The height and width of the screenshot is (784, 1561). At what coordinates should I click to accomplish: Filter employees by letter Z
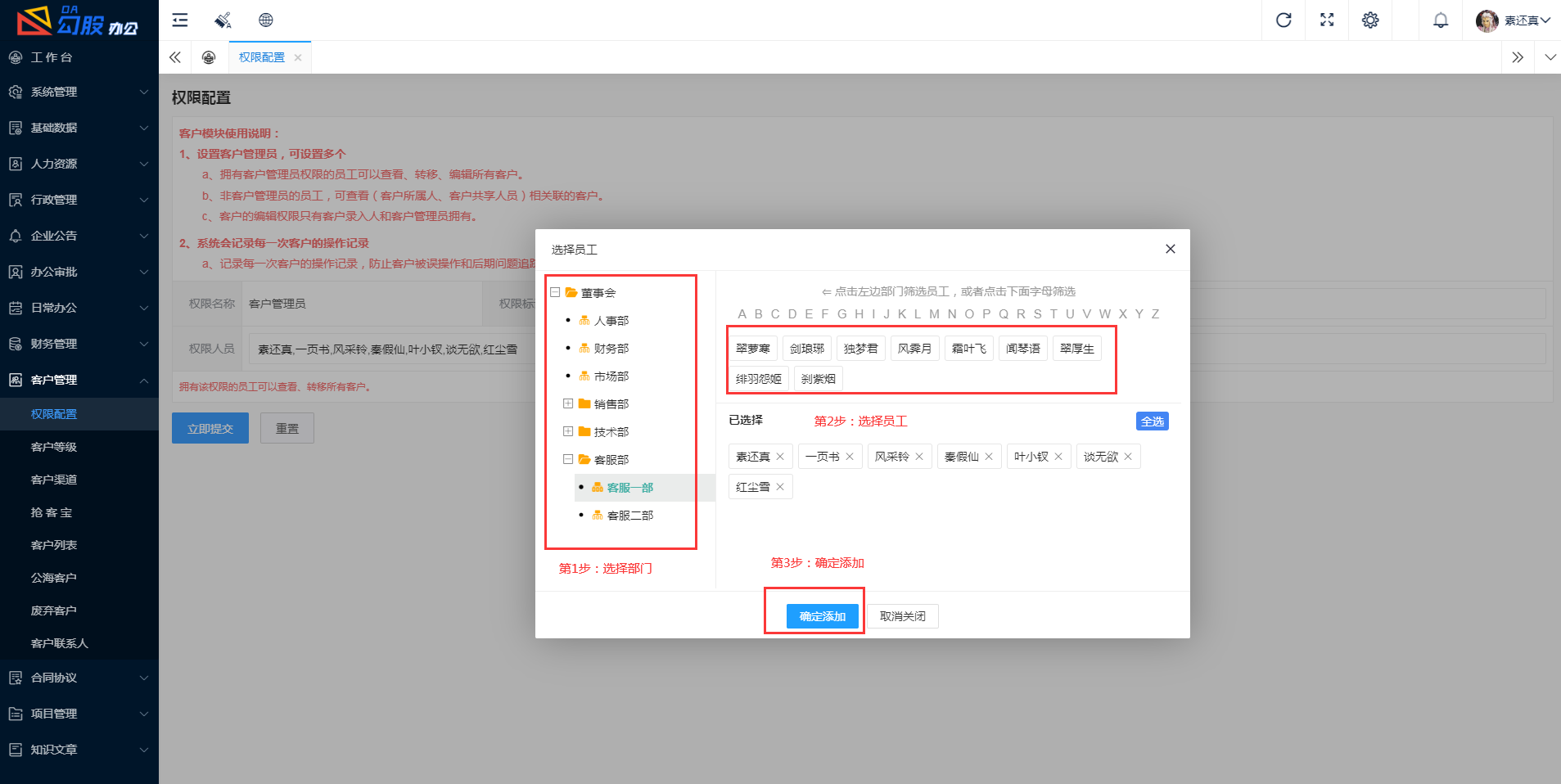pyautogui.click(x=1155, y=314)
